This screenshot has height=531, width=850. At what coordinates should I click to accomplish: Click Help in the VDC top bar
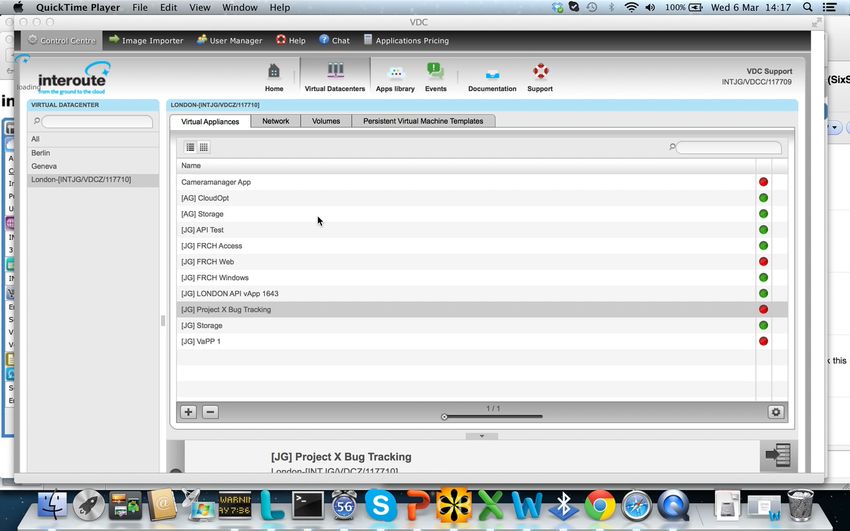click(x=291, y=40)
